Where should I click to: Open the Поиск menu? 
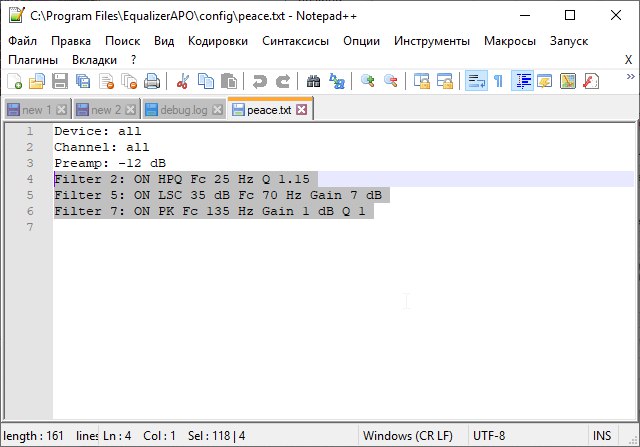[x=122, y=41]
